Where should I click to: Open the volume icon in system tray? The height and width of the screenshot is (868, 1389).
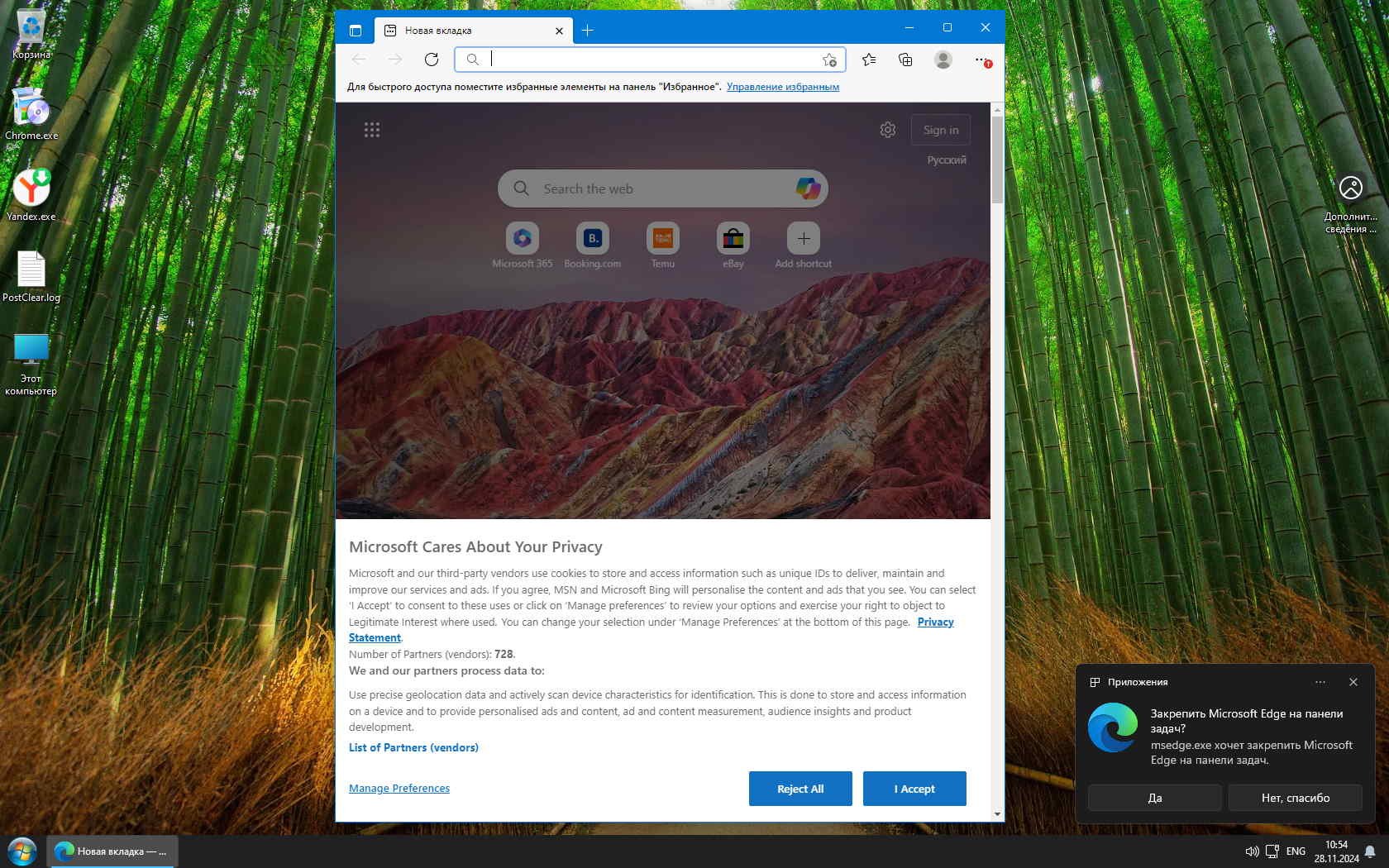click(1252, 851)
